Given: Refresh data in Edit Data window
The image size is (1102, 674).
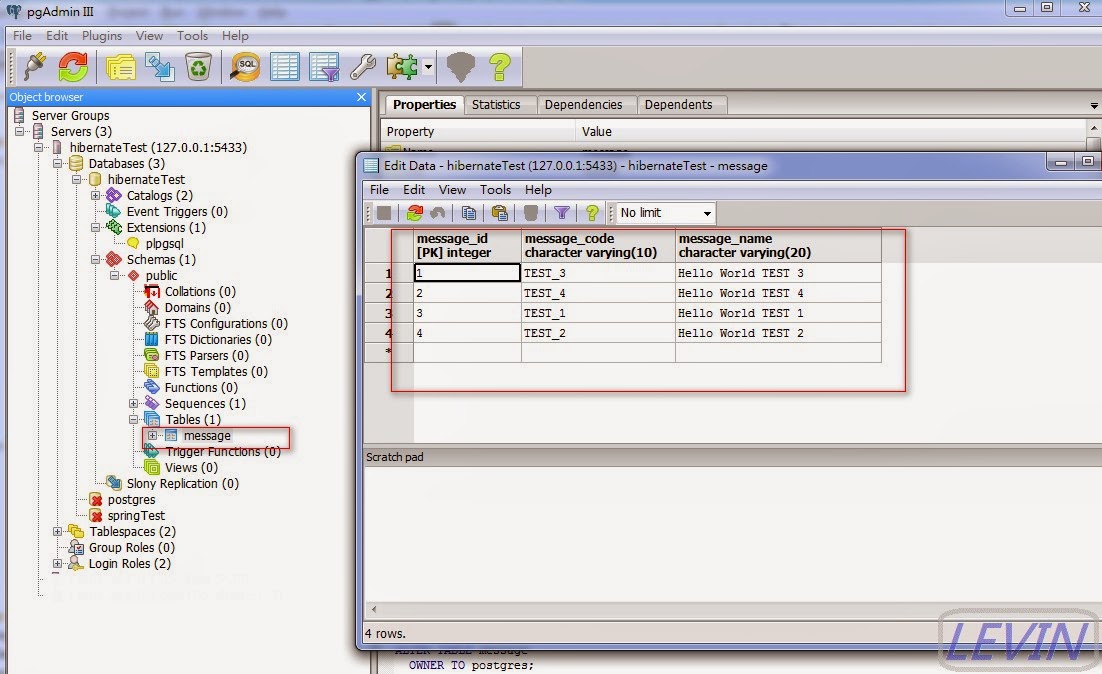Looking at the screenshot, I should 415,213.
